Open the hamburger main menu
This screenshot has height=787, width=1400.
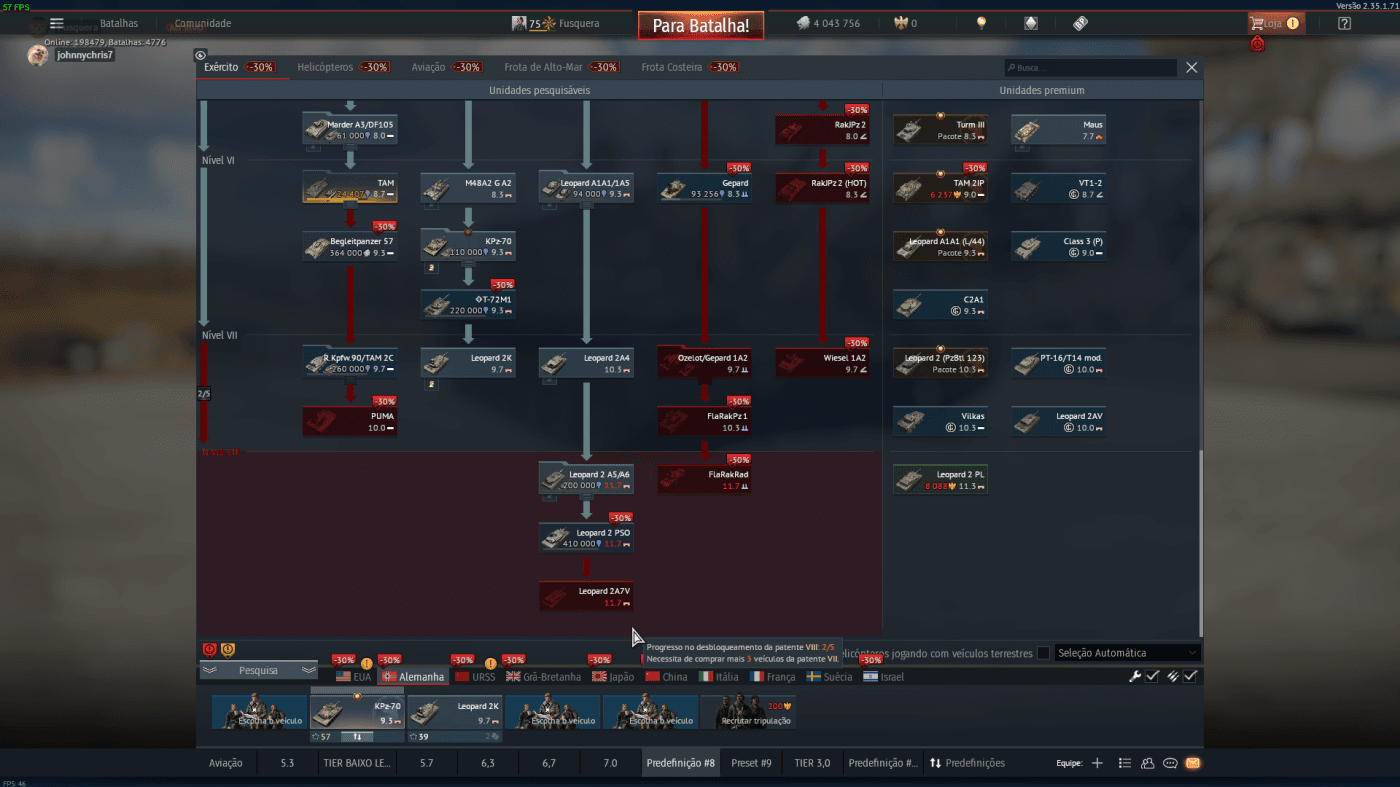click(57, 23)
